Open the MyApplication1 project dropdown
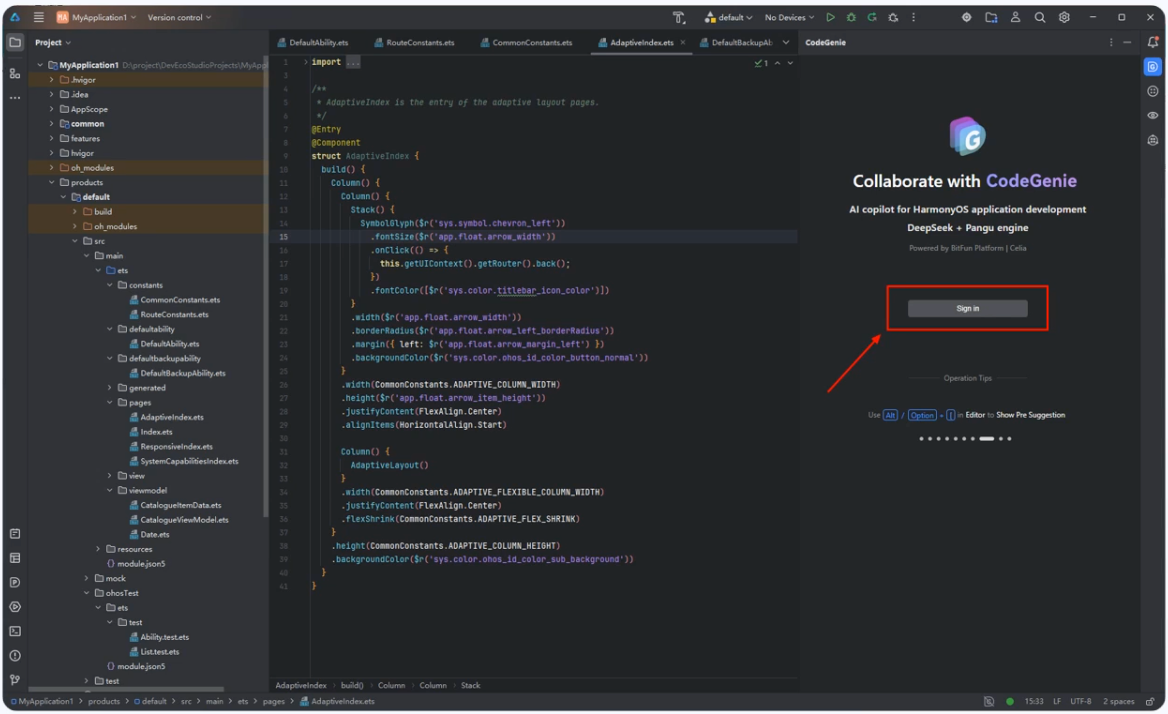 (97, 17)
